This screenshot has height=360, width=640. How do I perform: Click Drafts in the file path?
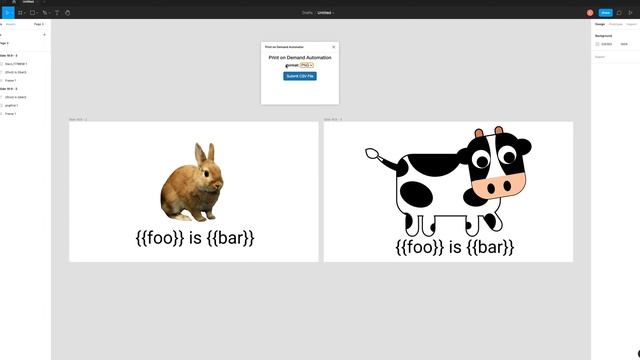point(307,13)
